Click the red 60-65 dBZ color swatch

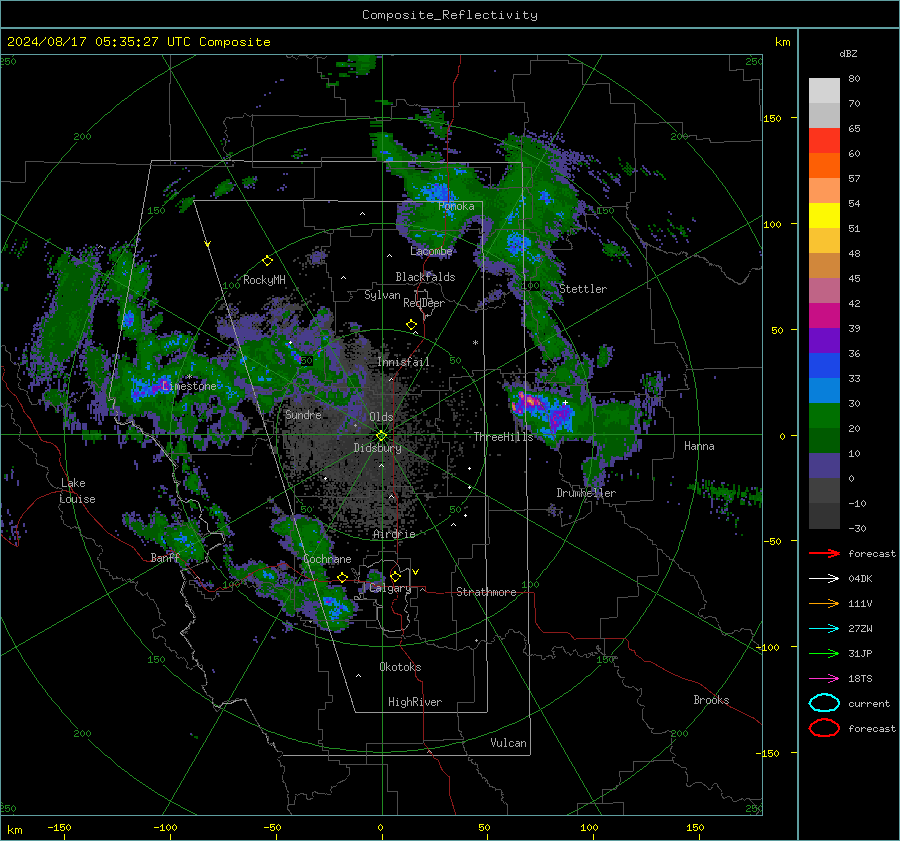(x=824, y=141)
